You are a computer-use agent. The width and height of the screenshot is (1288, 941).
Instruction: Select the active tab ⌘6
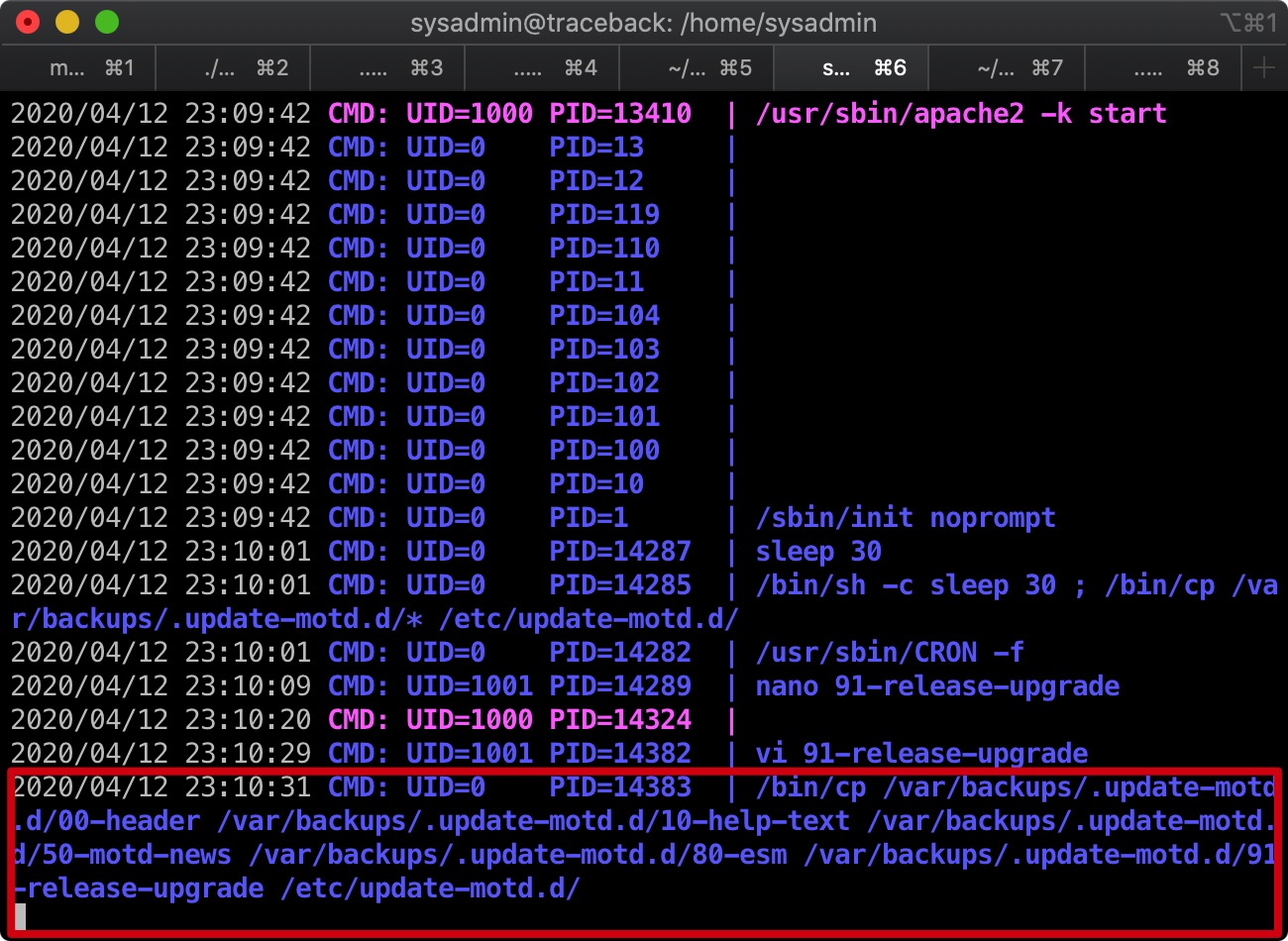[852, 68]
